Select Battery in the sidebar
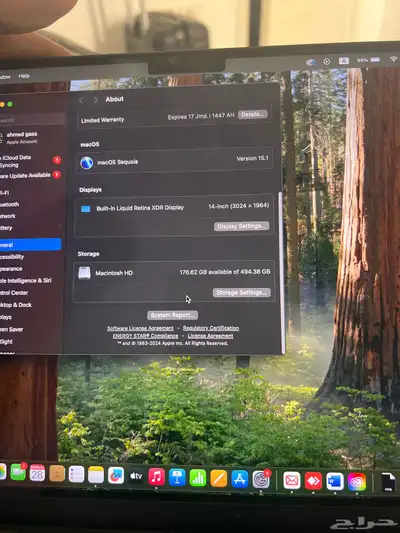The width and height of the screenshot is (400, 533). pyautogui.click(x=6, y=227)
